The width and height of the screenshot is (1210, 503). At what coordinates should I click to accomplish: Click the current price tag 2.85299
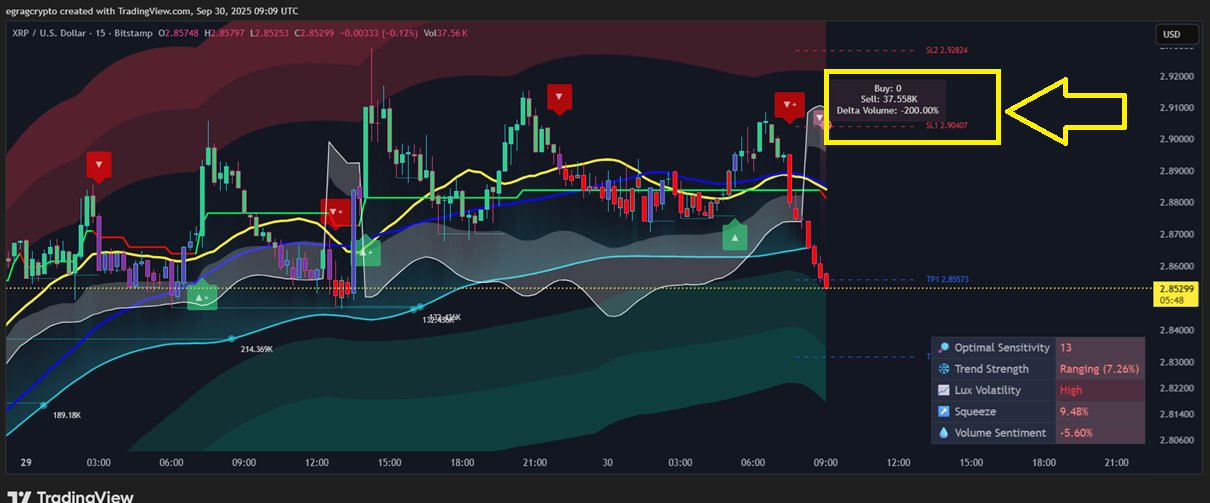(1178, 288)
